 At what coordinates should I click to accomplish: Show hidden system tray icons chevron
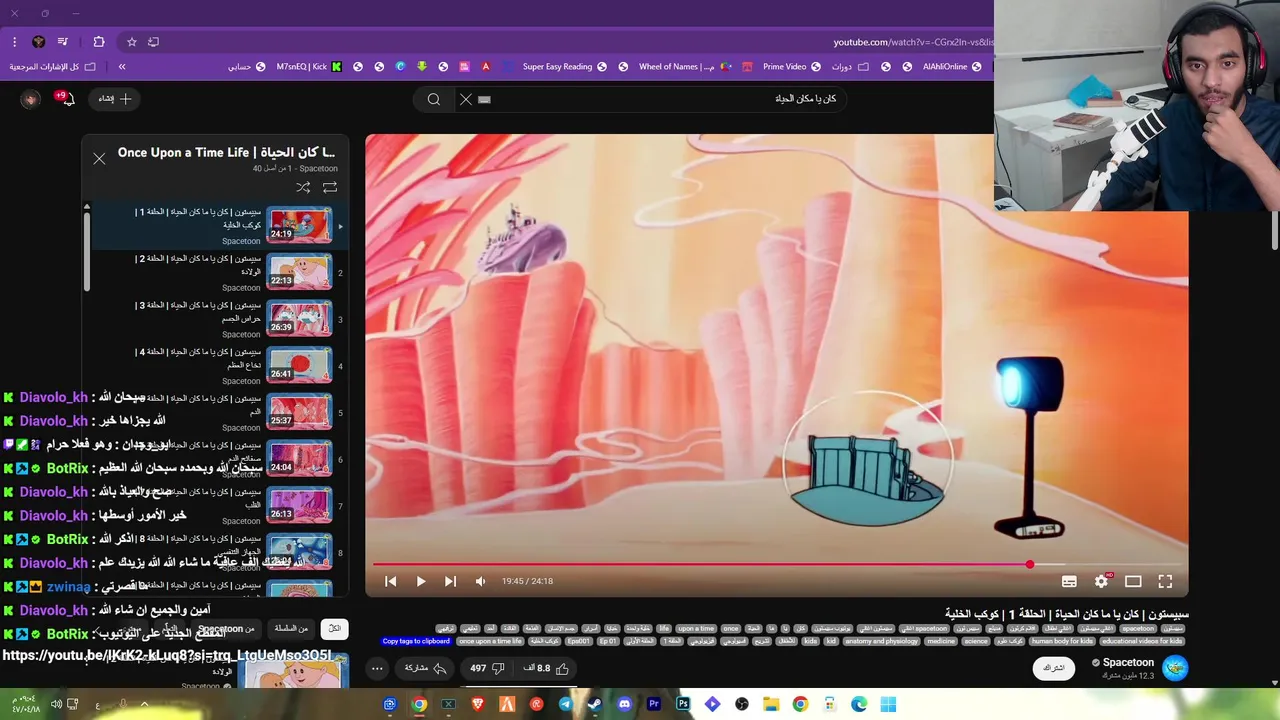[x=144, y=704]
